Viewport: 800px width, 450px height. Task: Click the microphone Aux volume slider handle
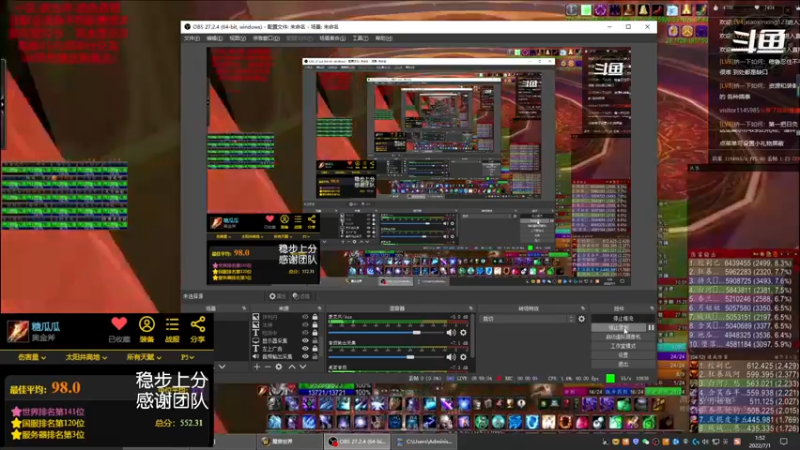[x=416, y=333]
